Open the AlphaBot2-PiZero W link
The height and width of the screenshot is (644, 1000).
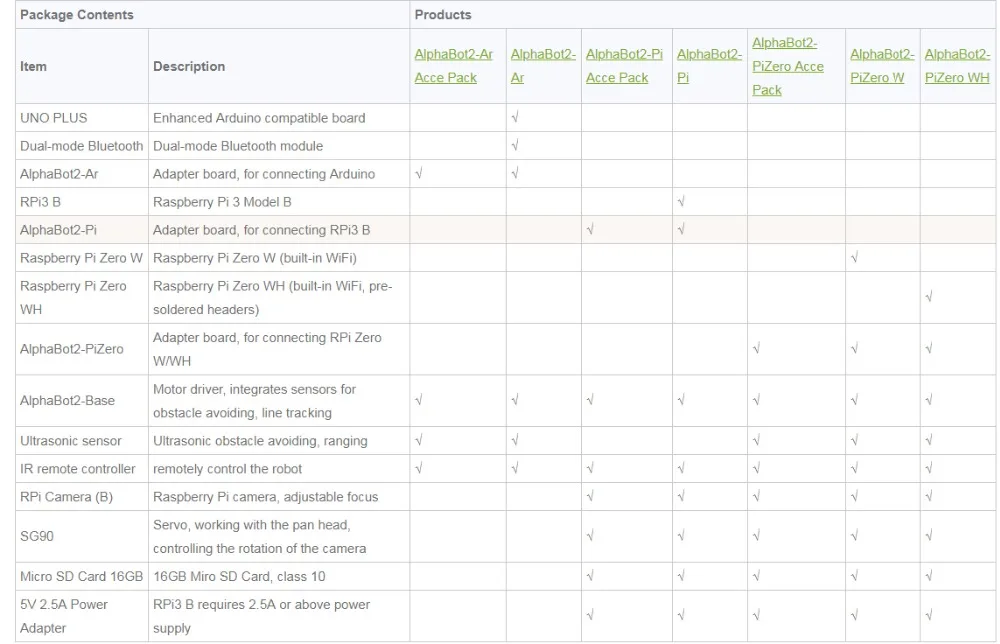point(882,66)
